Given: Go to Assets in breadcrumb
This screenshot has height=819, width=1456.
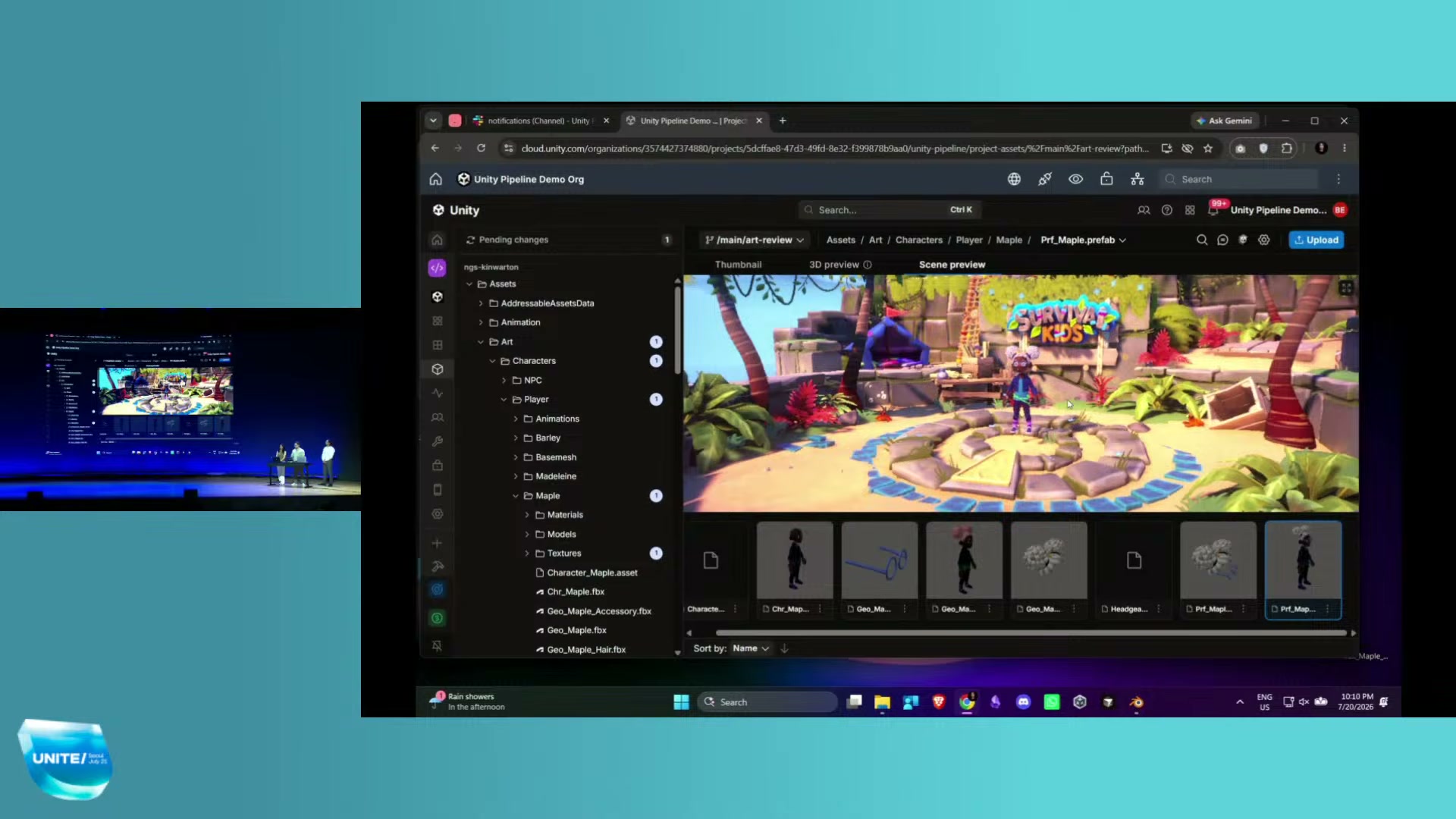Looking at the screenshot, I should point(840,240).
